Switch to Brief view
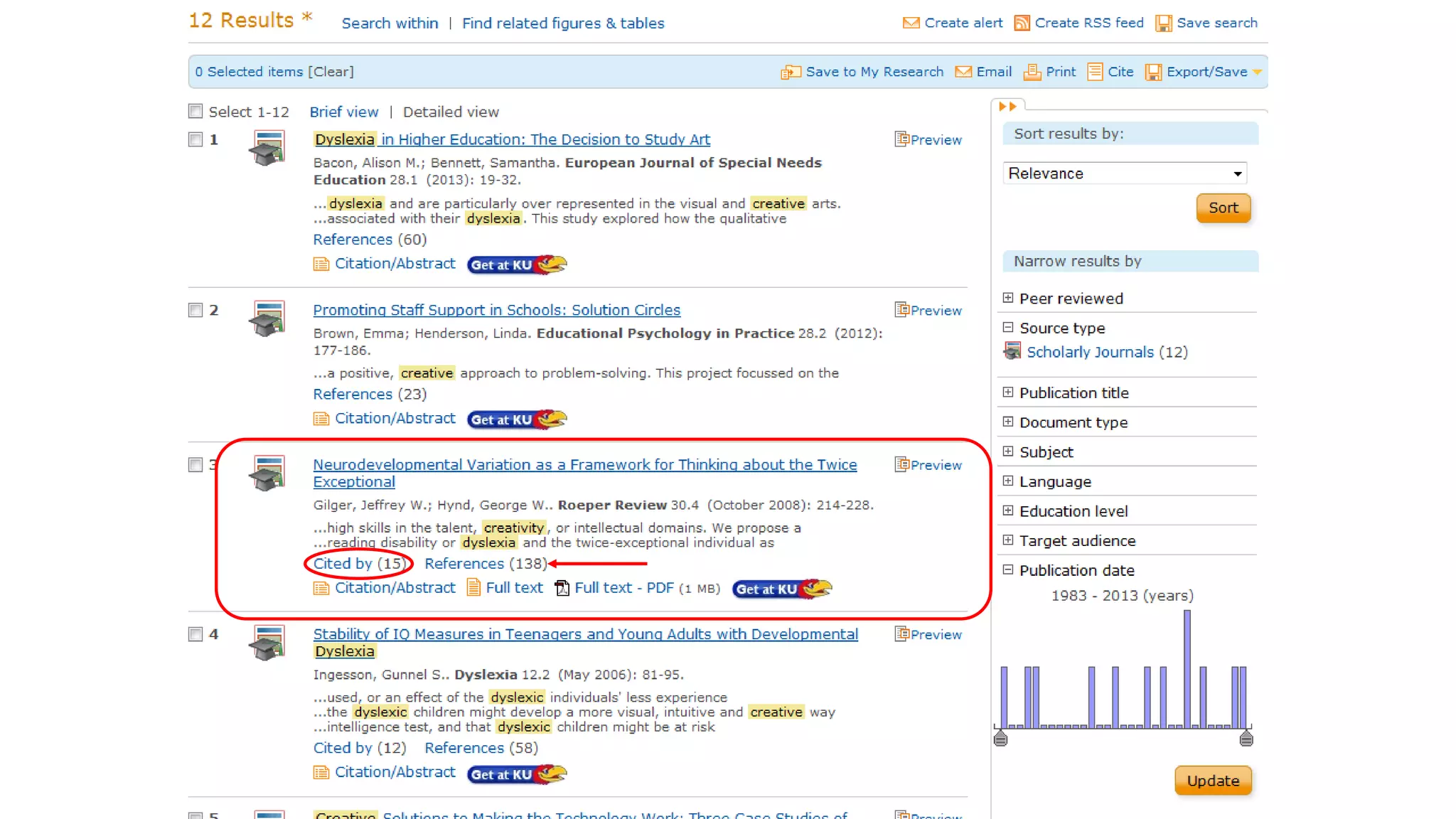The width and height of the screenshot is (1456, 819). 344,112
